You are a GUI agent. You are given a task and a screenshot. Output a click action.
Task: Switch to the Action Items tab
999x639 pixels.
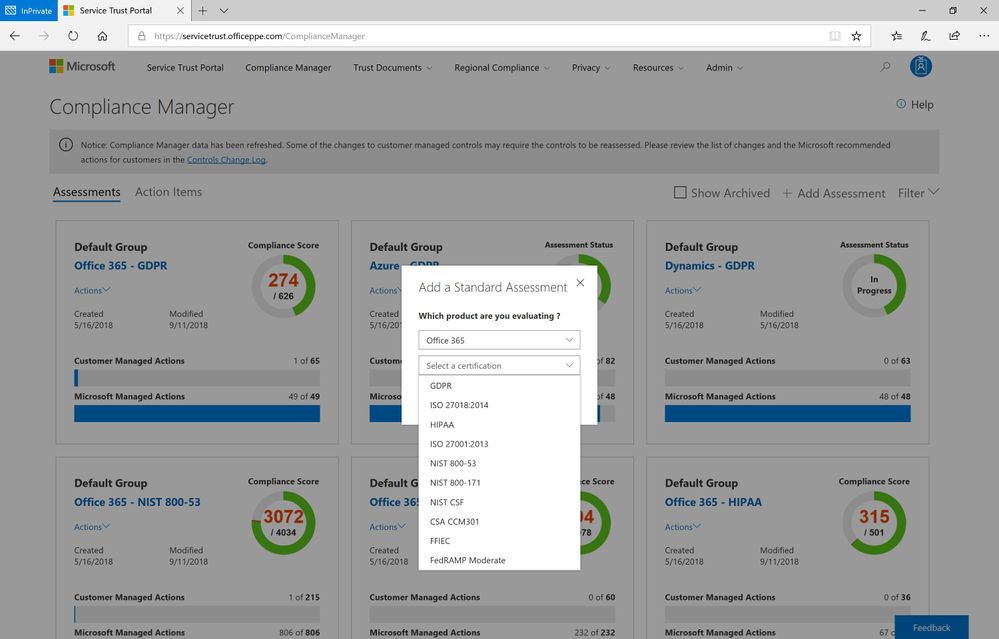point(168,192)
